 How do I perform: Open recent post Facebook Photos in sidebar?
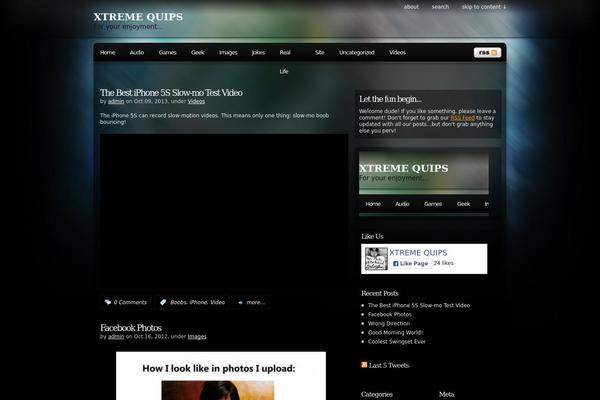(x=390, y=315)
